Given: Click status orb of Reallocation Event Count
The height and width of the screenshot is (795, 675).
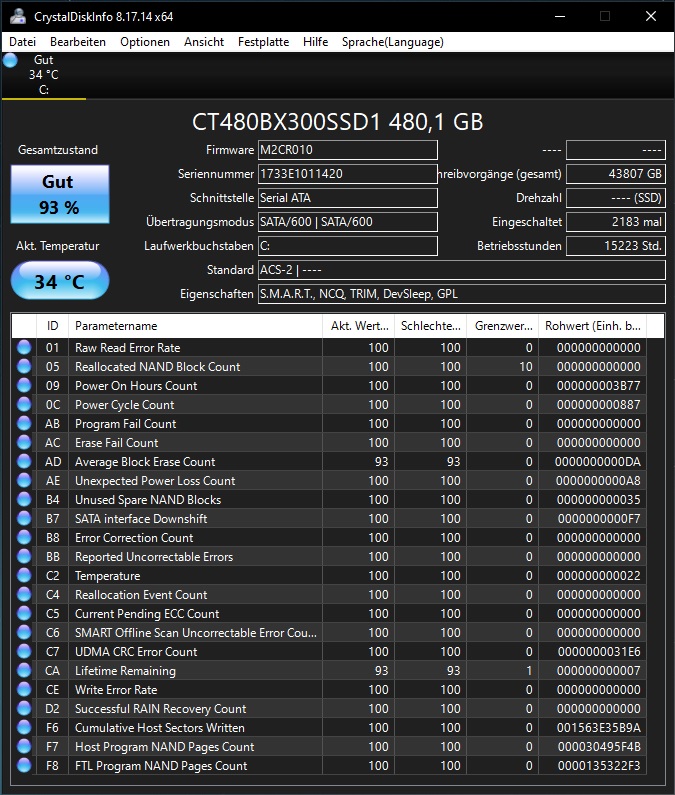Looking at the screenshot, I should [24, 595].
